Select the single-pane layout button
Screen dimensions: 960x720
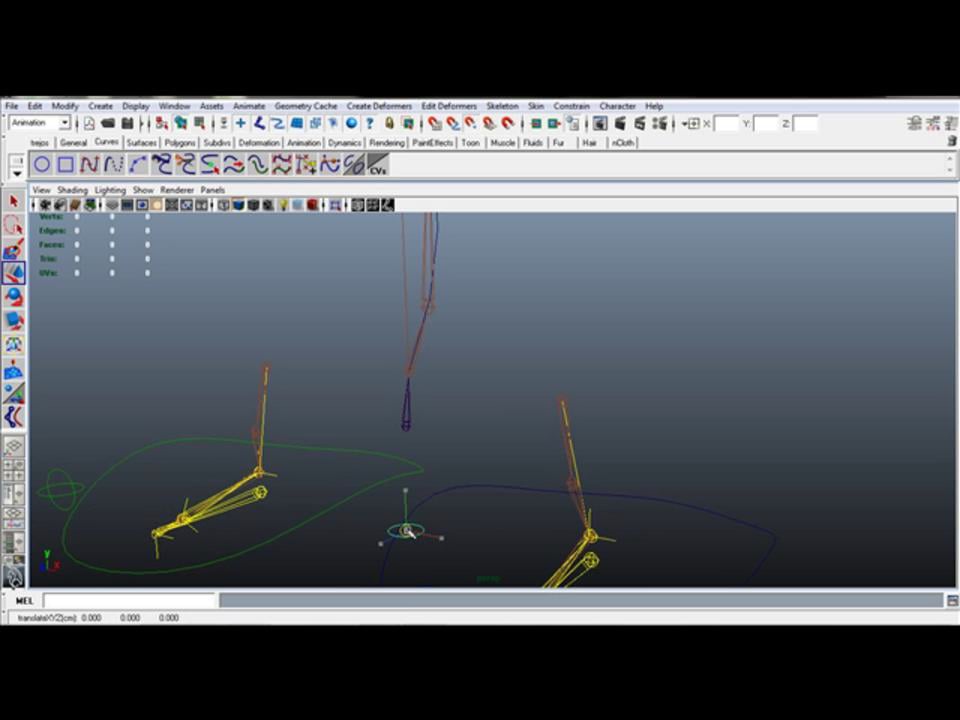13,446
